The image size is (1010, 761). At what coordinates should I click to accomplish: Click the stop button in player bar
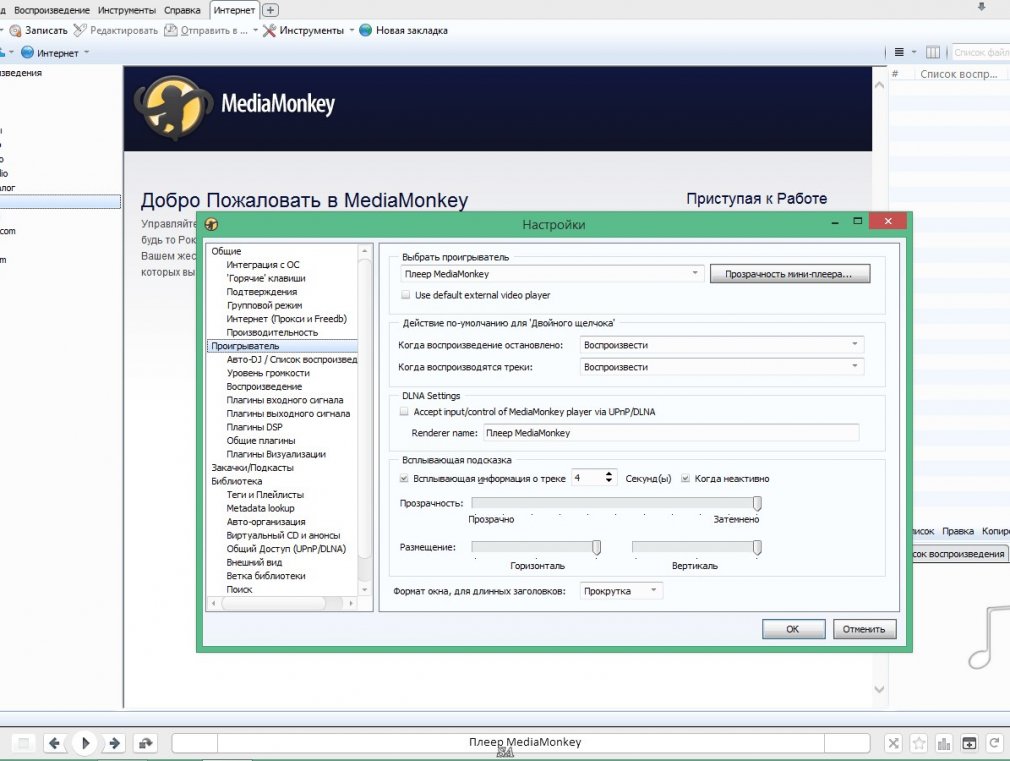23,743
